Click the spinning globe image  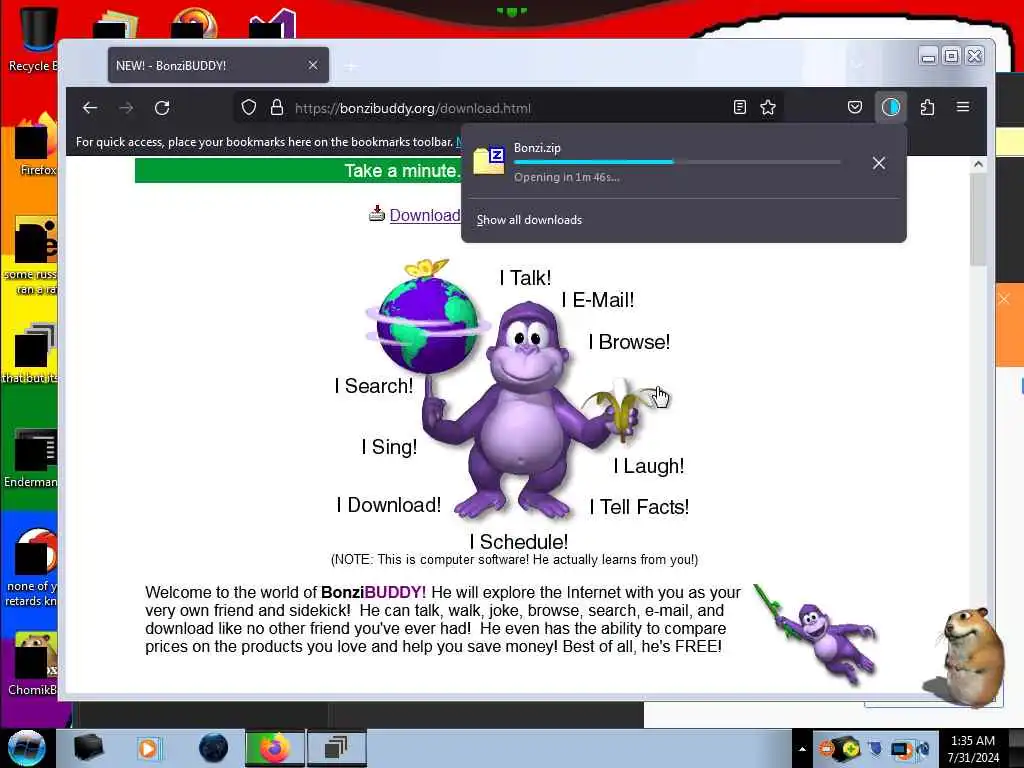coord(428,325)
